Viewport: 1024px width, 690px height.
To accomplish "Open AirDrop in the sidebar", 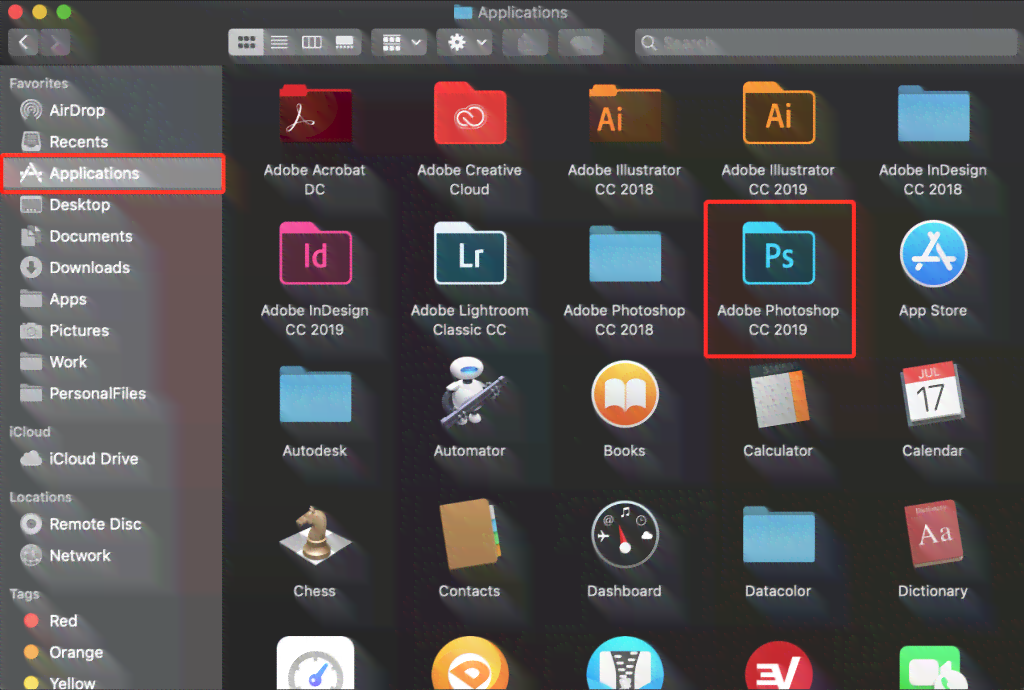I will pos(111,110).
